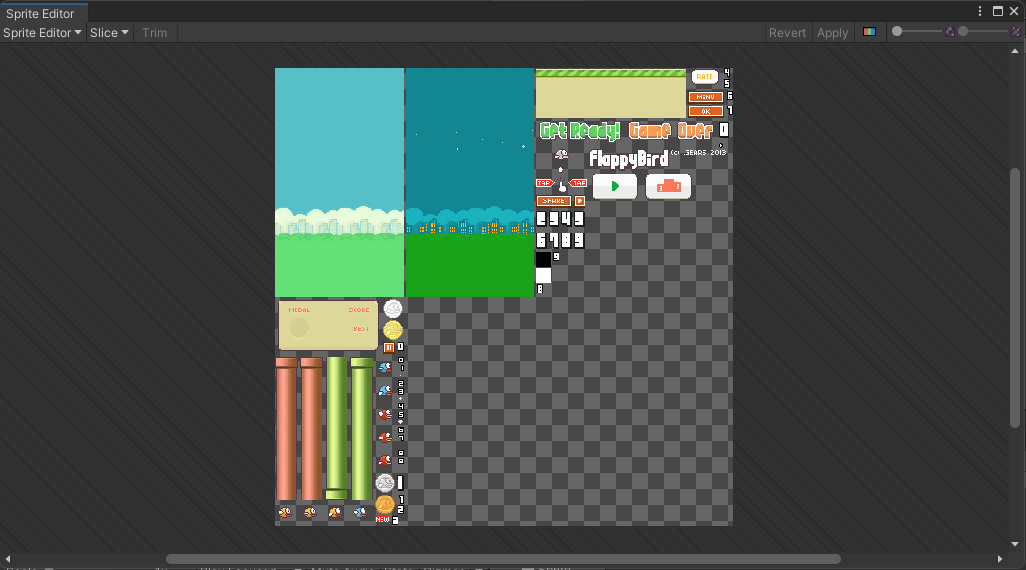Select the orange pause button sprite
1026x570 pixels.
tap(389, 347)
